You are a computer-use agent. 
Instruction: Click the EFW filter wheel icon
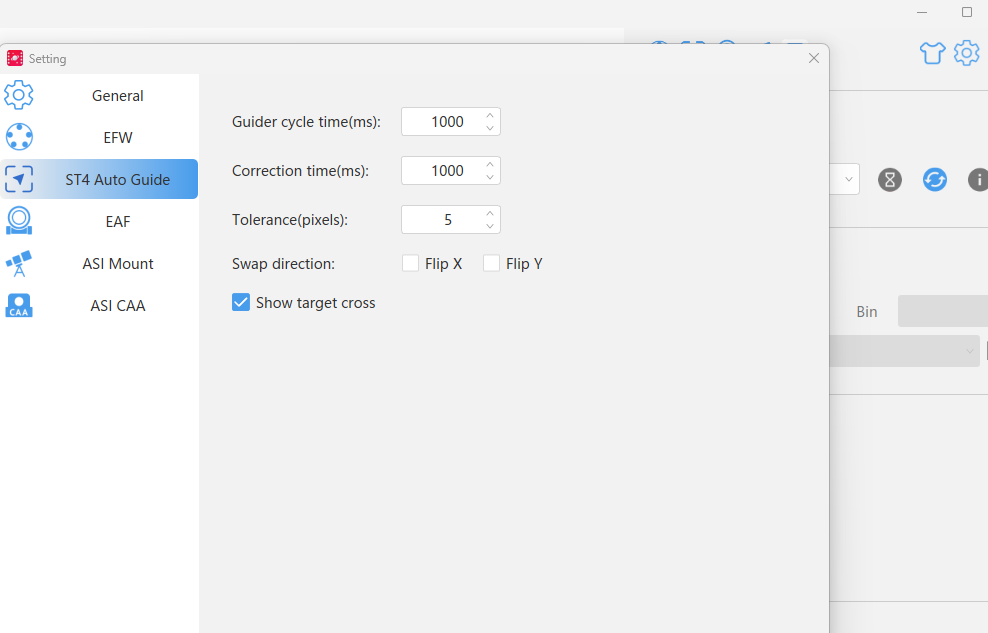click(x=19, y=137)
